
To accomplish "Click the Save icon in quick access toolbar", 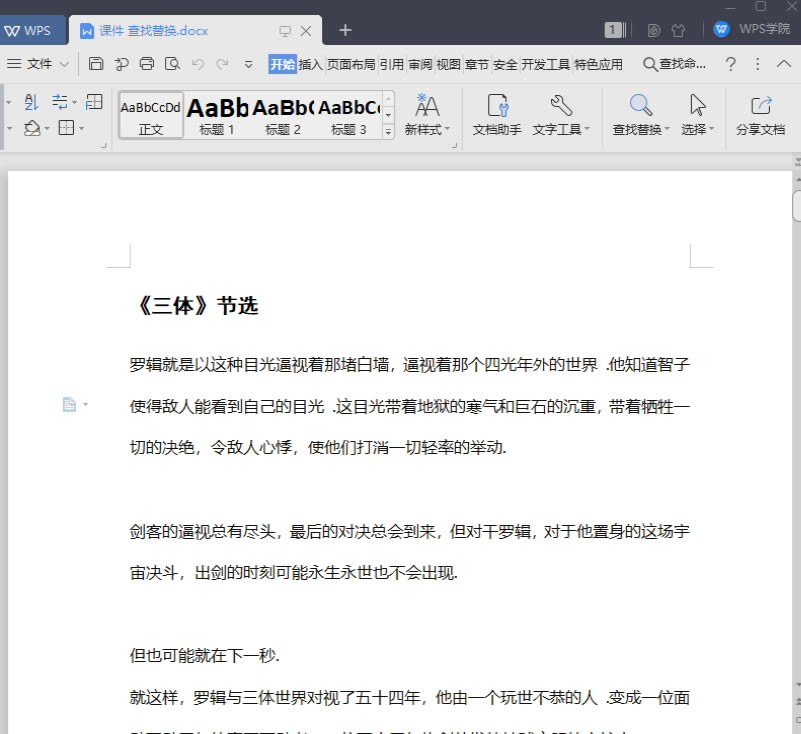I will click(96, 64).
